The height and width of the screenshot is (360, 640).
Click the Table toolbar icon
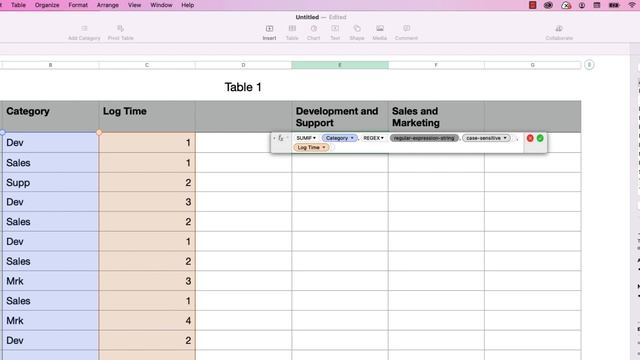click(x=292, y=29)
